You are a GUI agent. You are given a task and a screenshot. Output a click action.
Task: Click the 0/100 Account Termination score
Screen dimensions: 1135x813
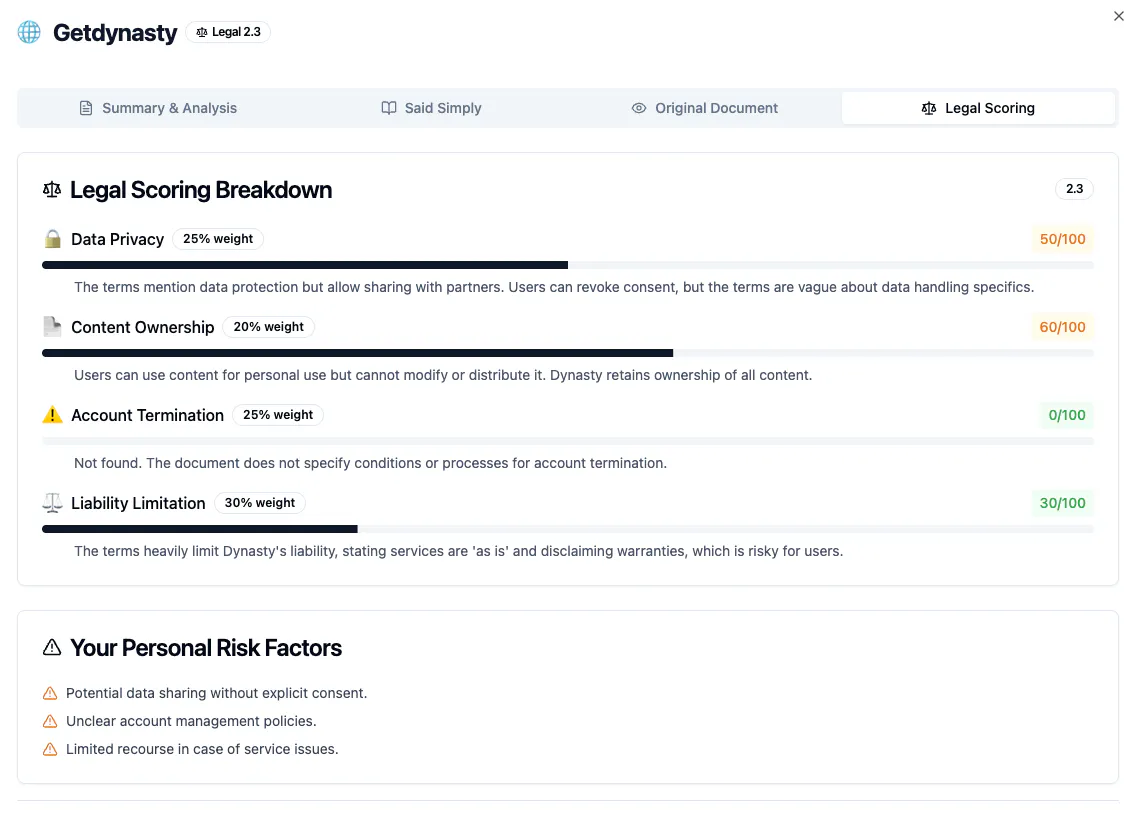pyautogui.click(x=1066, y=415)
